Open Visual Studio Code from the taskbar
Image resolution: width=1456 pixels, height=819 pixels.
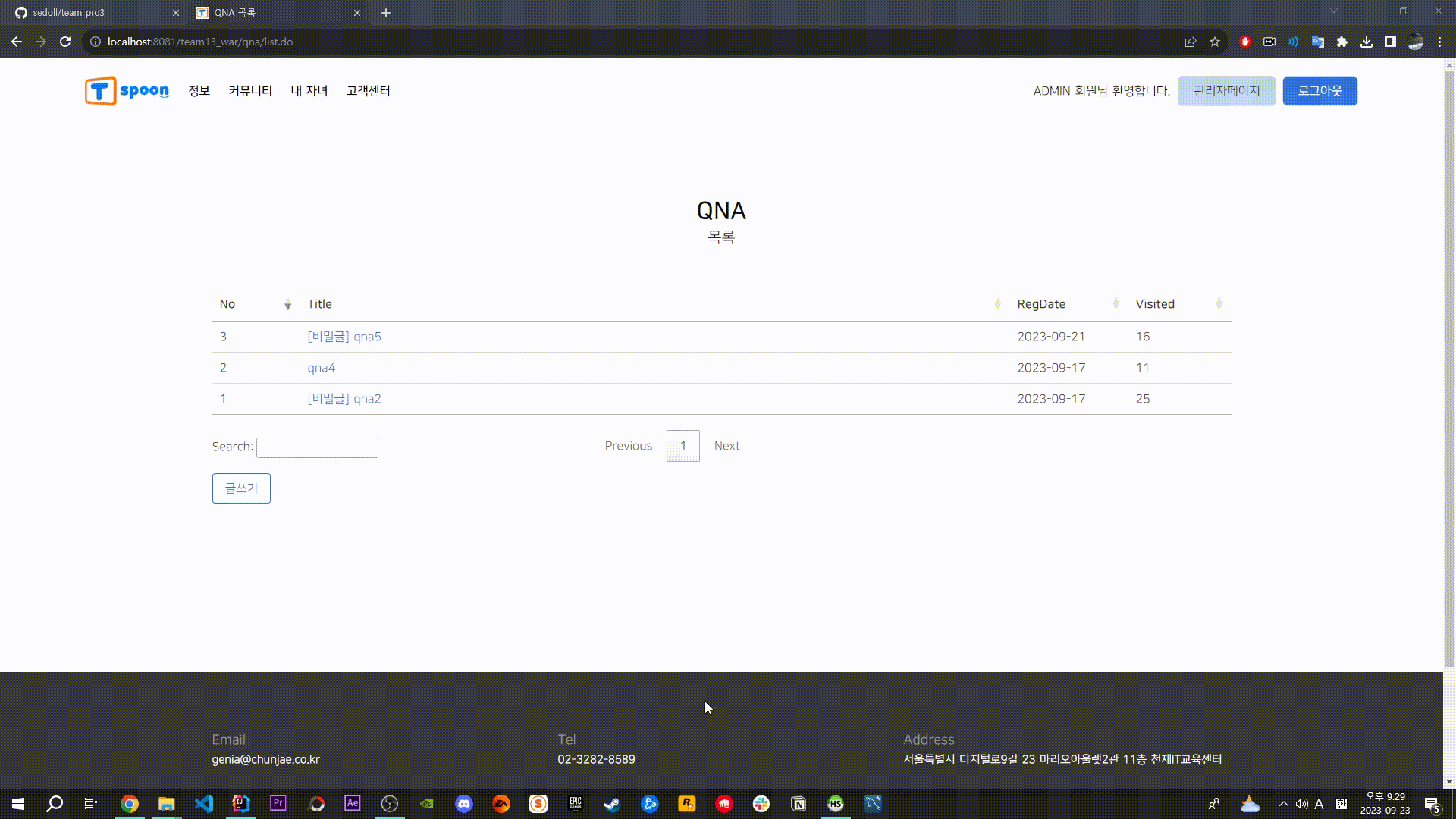(204, 804)
